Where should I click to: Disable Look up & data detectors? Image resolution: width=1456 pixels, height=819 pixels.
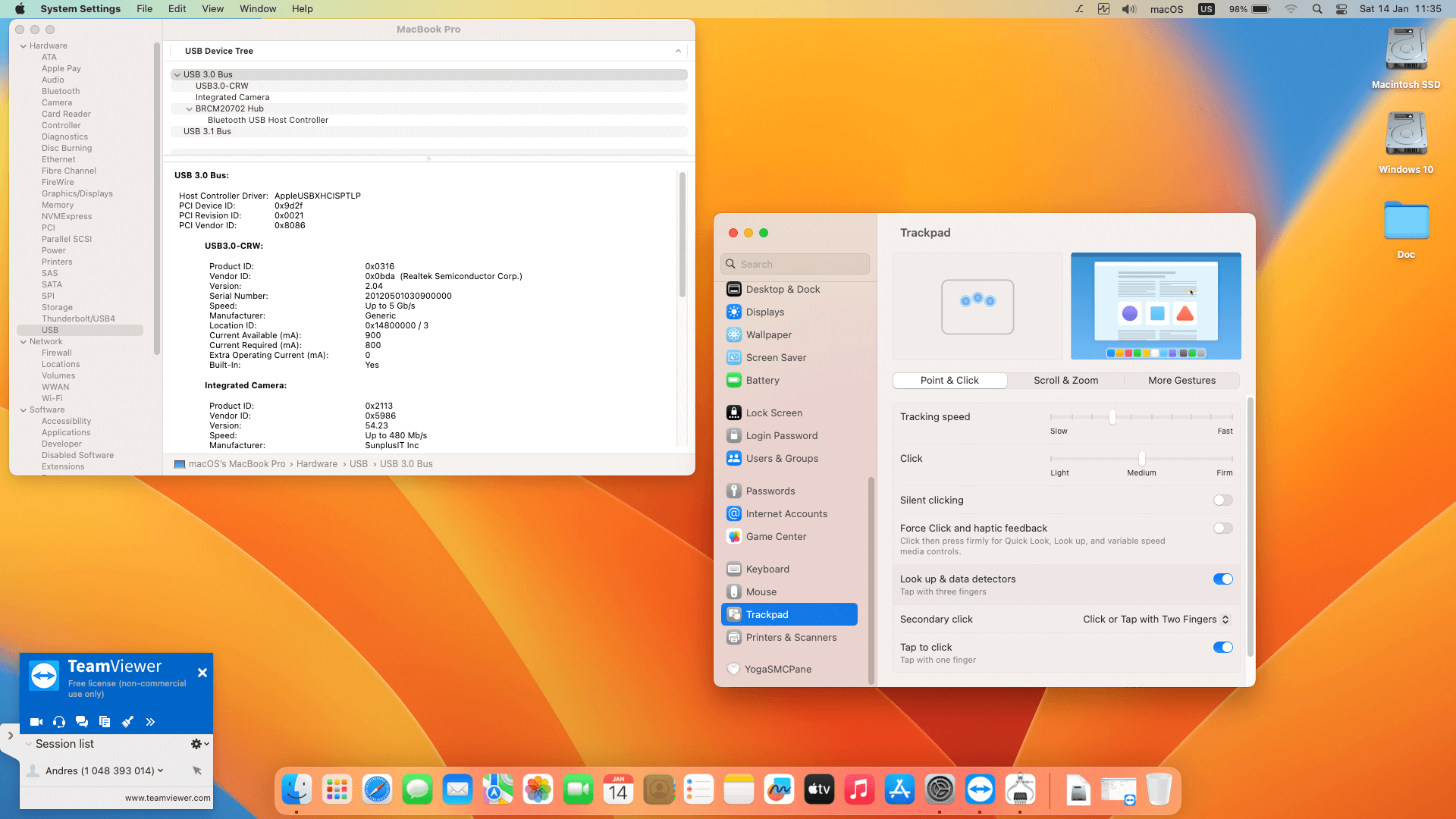(x=1222, y=579)
